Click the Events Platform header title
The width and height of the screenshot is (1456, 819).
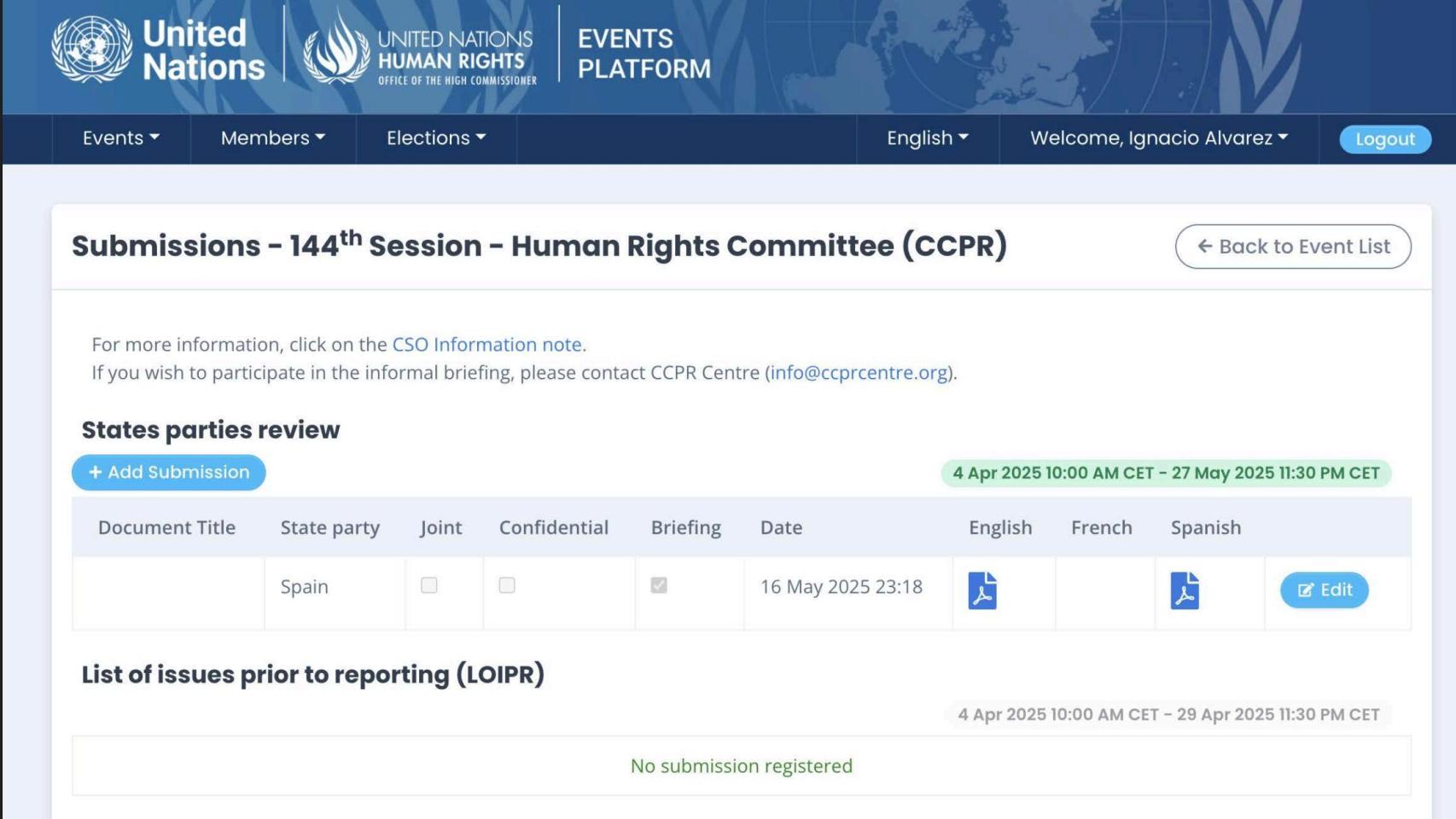[644, 53]
